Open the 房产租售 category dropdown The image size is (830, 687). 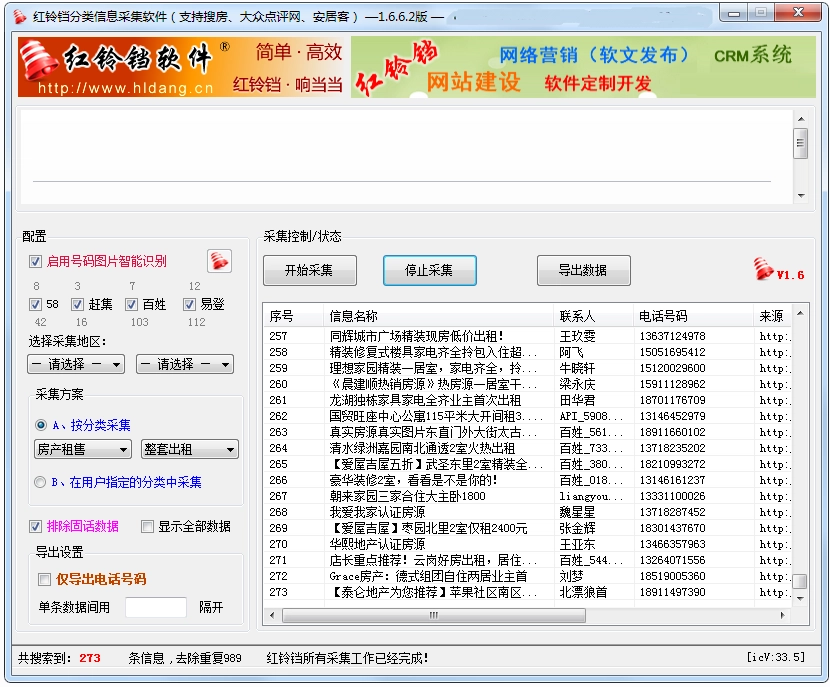click(82, 449)
